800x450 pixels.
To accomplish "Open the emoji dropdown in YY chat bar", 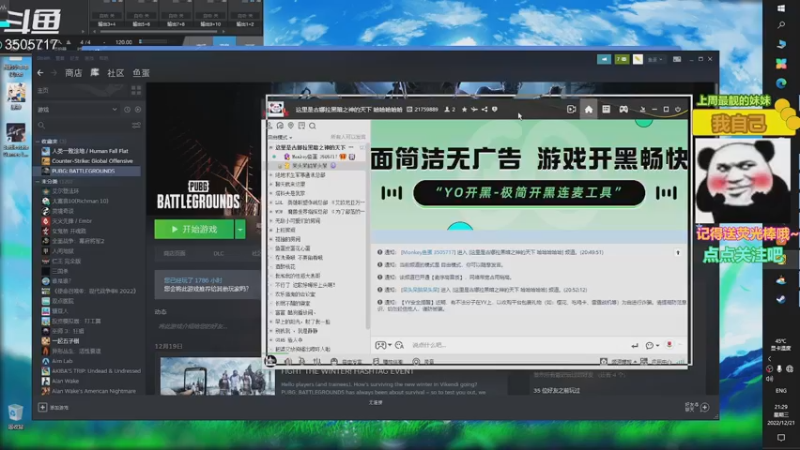I will 652,345.
